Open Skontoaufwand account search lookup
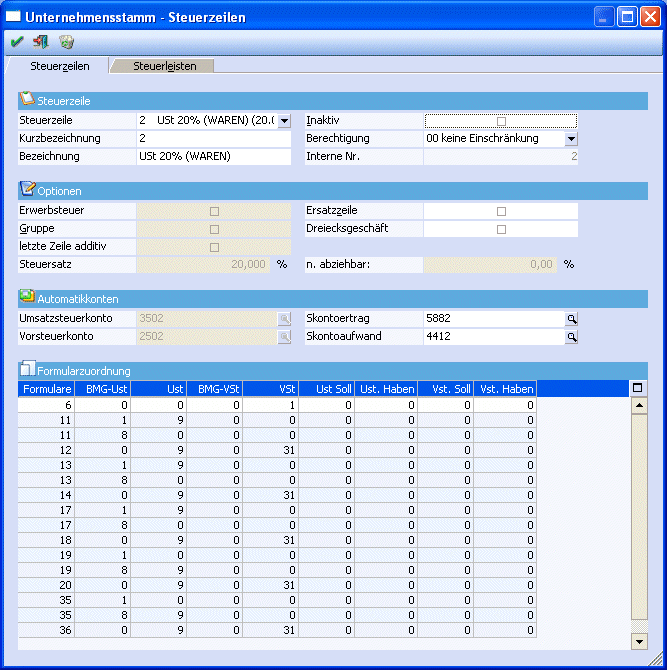 (x=572, y=337)
